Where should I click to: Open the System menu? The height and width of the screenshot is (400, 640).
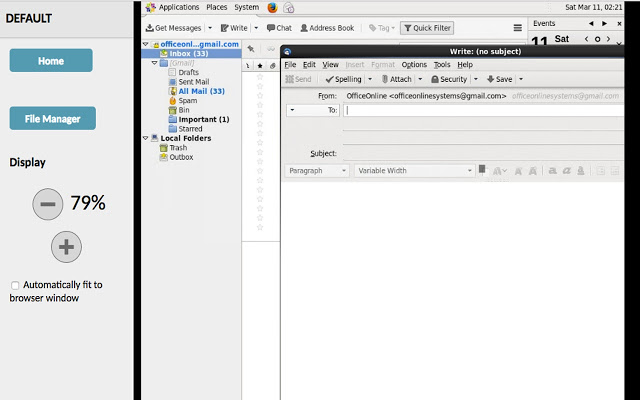(247, 7)
